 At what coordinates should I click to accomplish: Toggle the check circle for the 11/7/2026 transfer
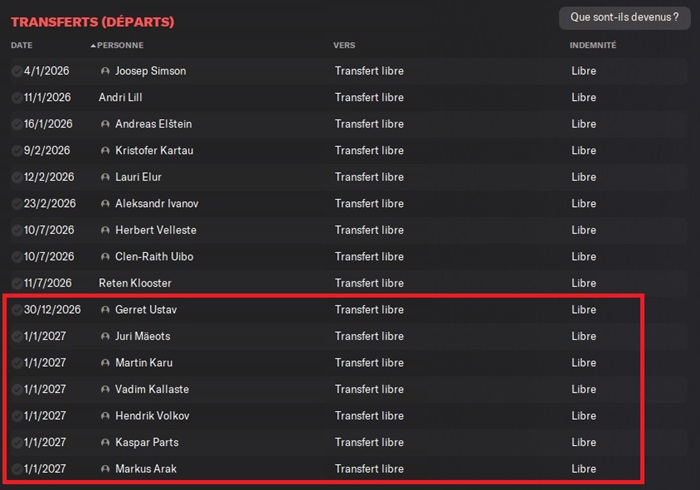16,283
